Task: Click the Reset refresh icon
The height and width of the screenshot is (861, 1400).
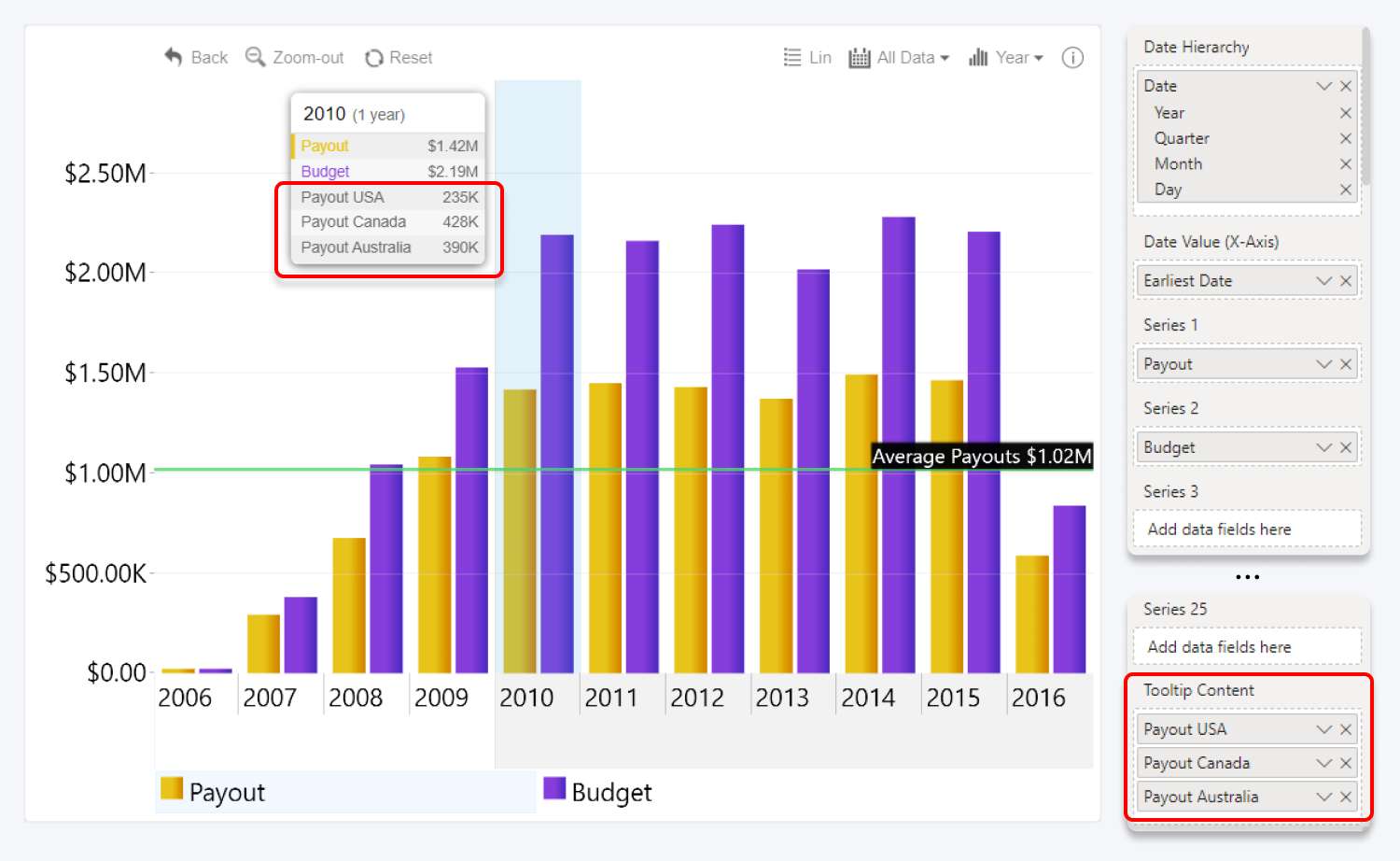Action: tap(373, 57)
